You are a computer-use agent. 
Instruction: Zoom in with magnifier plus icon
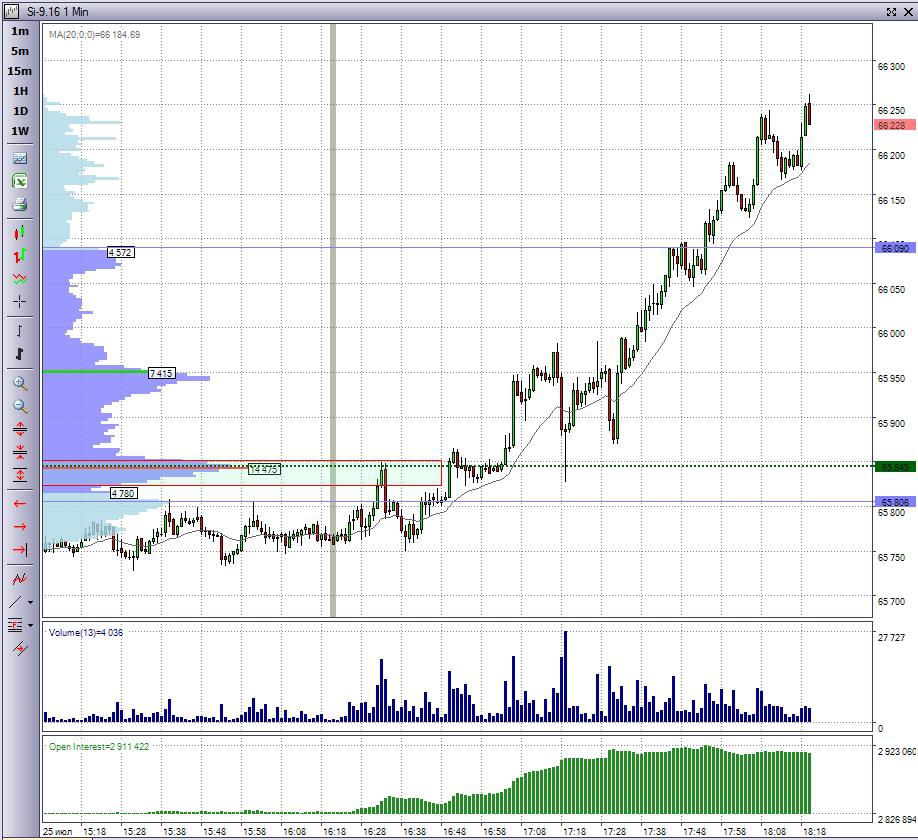20,383
